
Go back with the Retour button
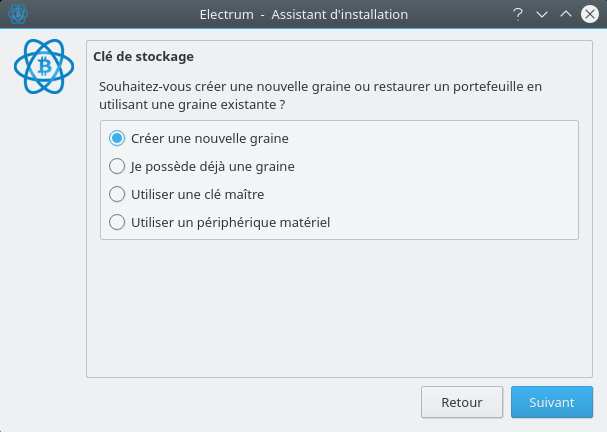462,402
